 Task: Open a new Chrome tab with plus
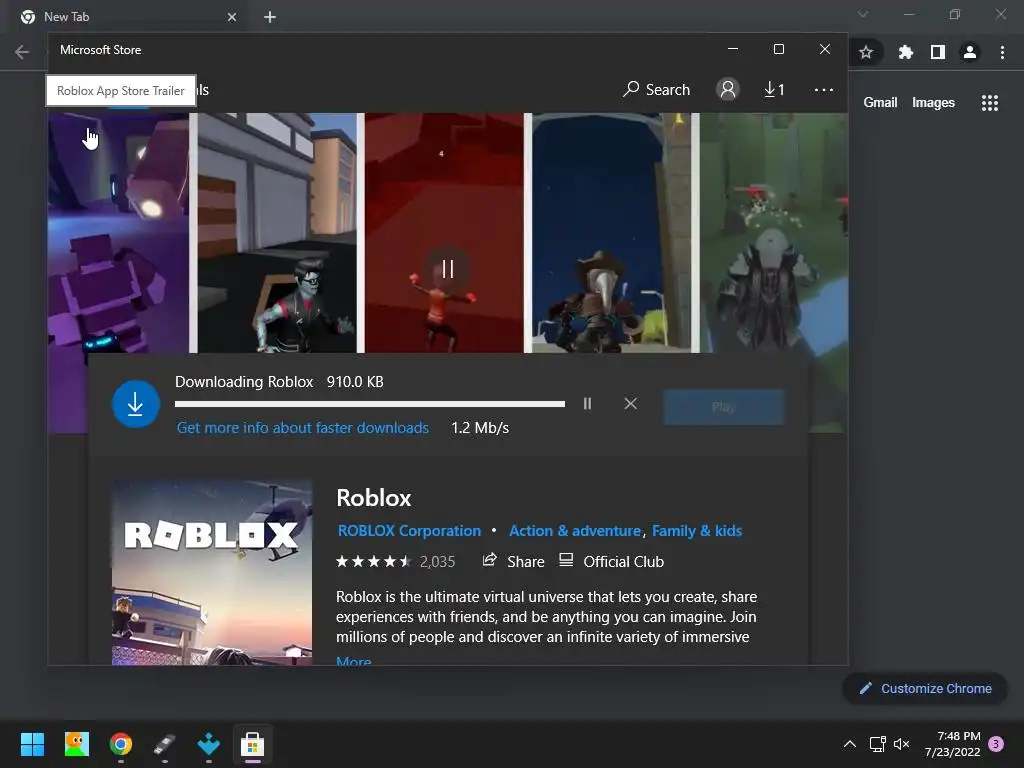click(x=270, y=17)
